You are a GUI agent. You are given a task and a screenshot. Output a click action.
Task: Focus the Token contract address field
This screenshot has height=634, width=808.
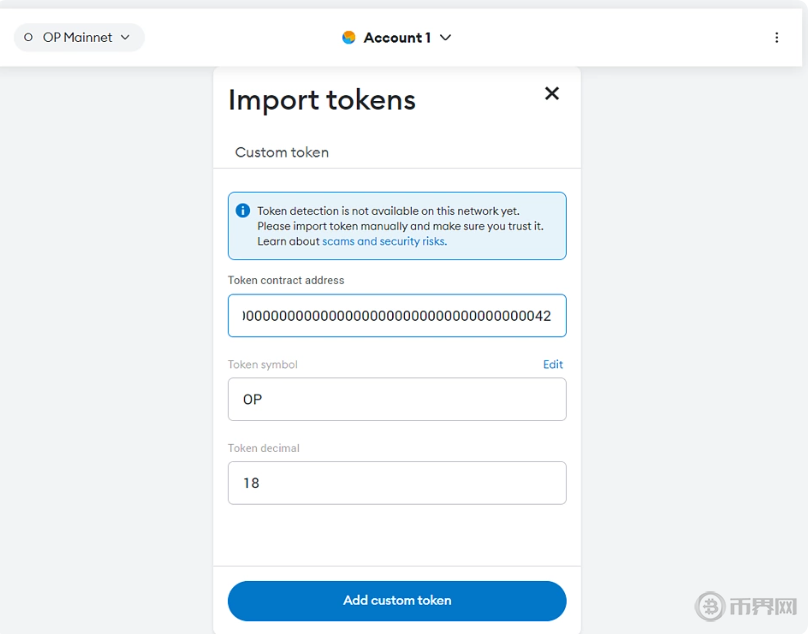point(397,316)
